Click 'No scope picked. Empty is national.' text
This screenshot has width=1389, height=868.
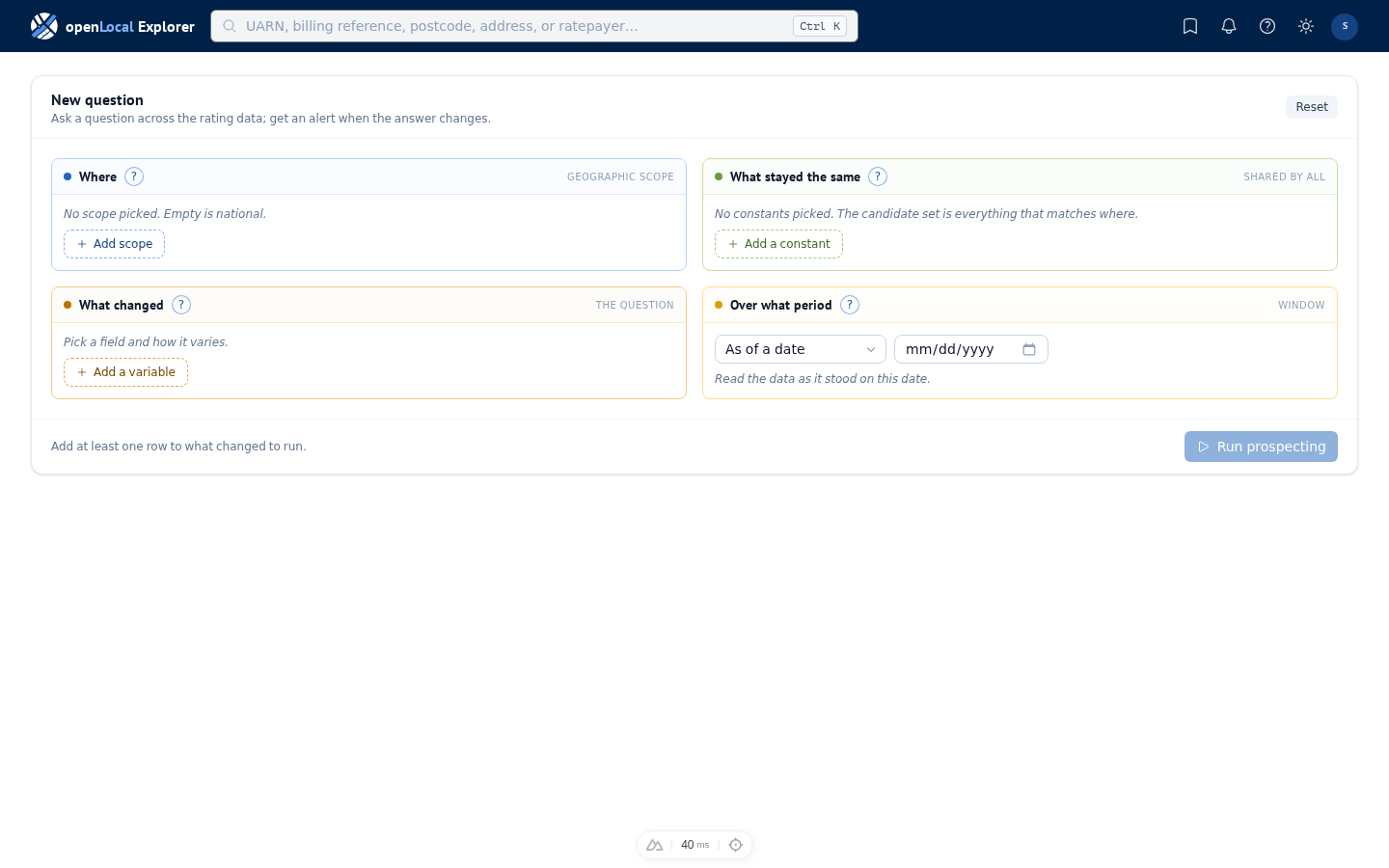click(x=165, y=214)
